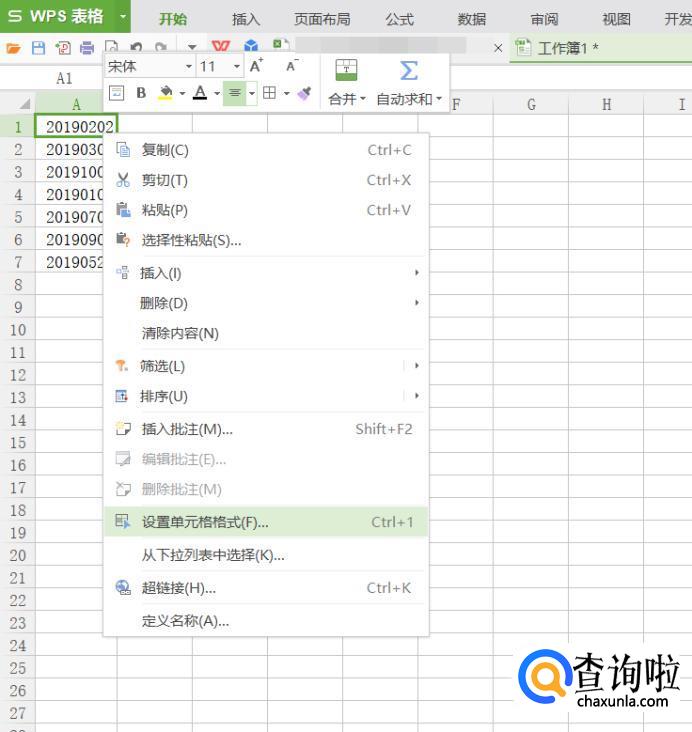Apply the font color letter A
Image resolution: width=692 pixels, height=732 pixels.
[200, 93]
